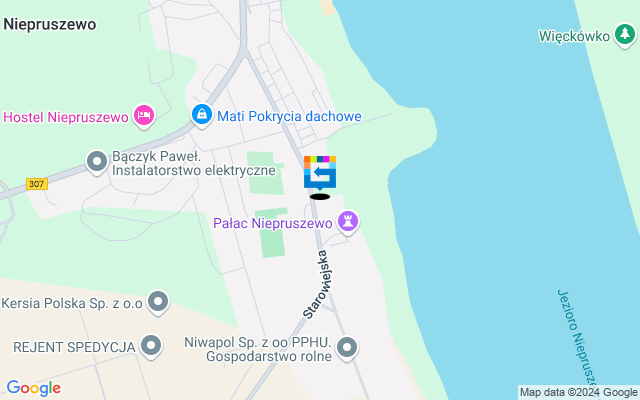Screen dimensions: 640x400
Task: Open the Kersia Polska Sp. z o.o pin
Action: [x=158, y=302]
